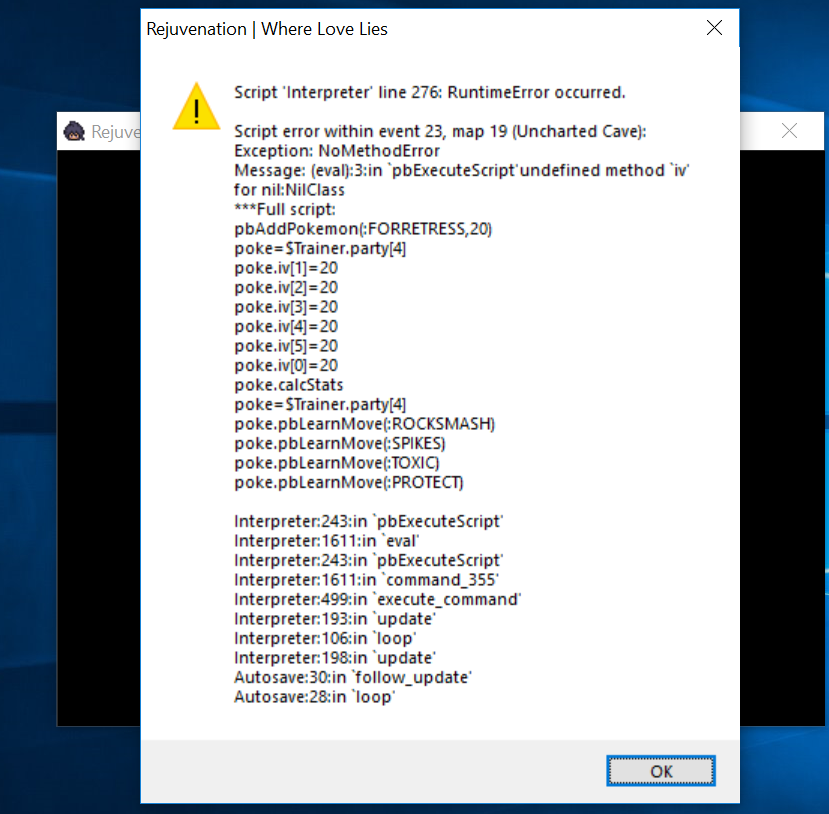Image resolution: width=829 pixels, height=814 pixels.
Task: Click the first 'poke=$Trainer.party[4]' line
Action: tap(320, 248)
